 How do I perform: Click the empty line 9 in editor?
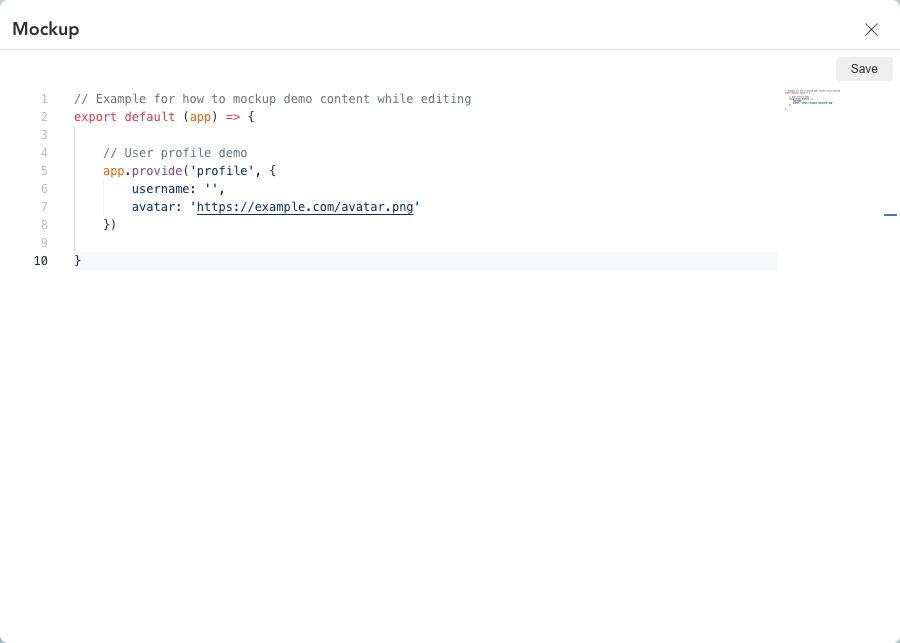[425, 243]
